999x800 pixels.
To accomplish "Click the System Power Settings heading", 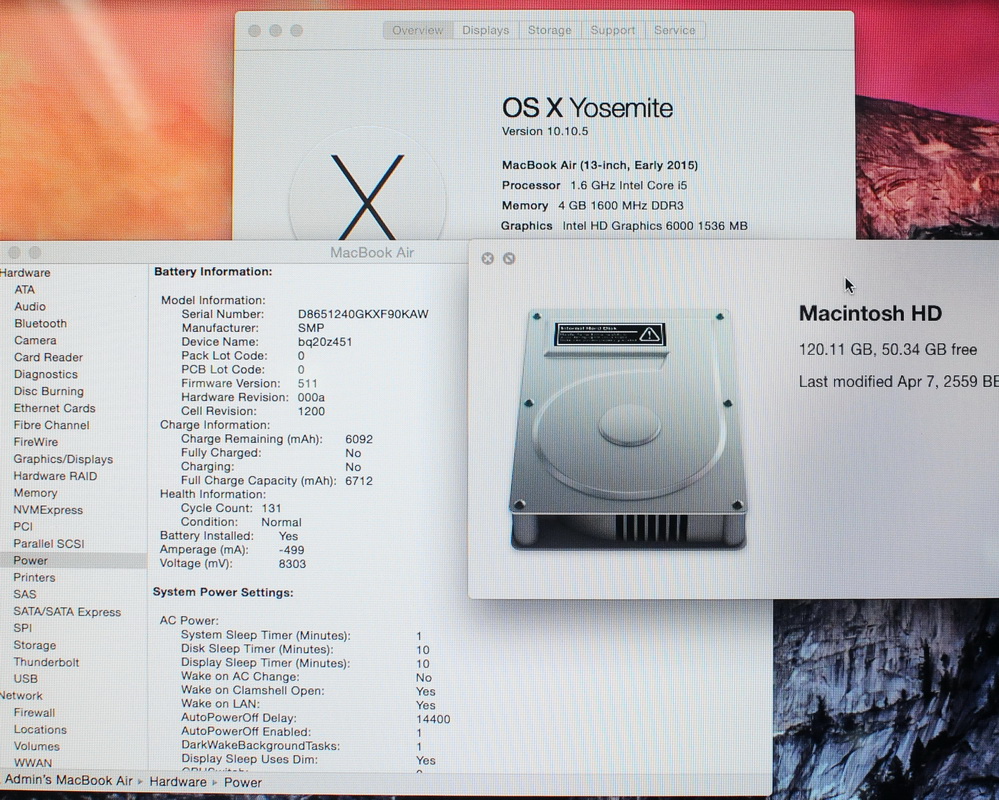I will tap(223, 592).
